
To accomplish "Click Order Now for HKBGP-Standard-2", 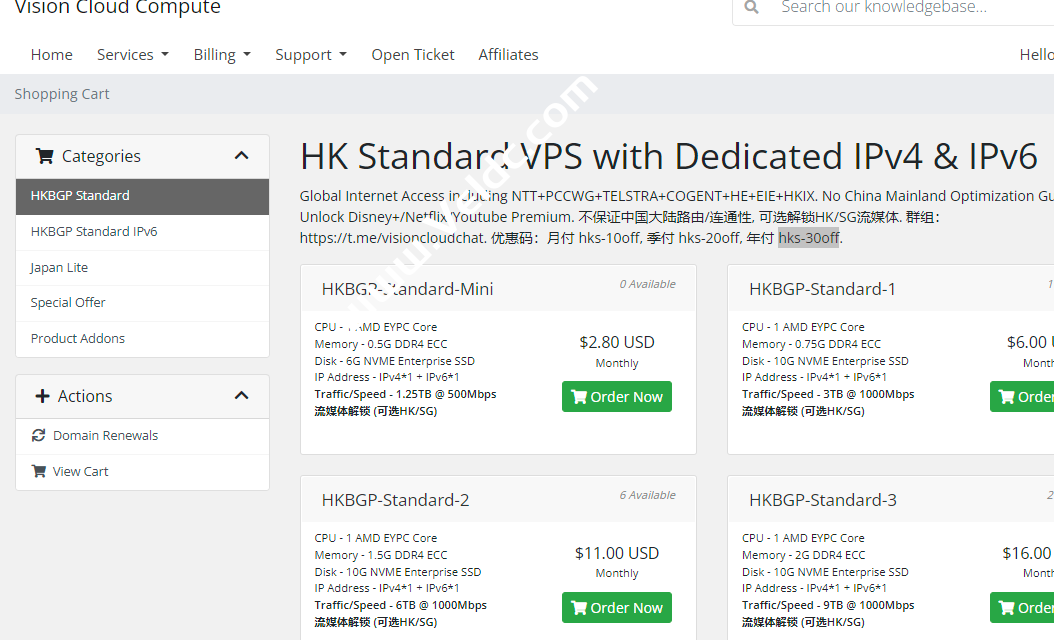I will (x=616, y=607).
